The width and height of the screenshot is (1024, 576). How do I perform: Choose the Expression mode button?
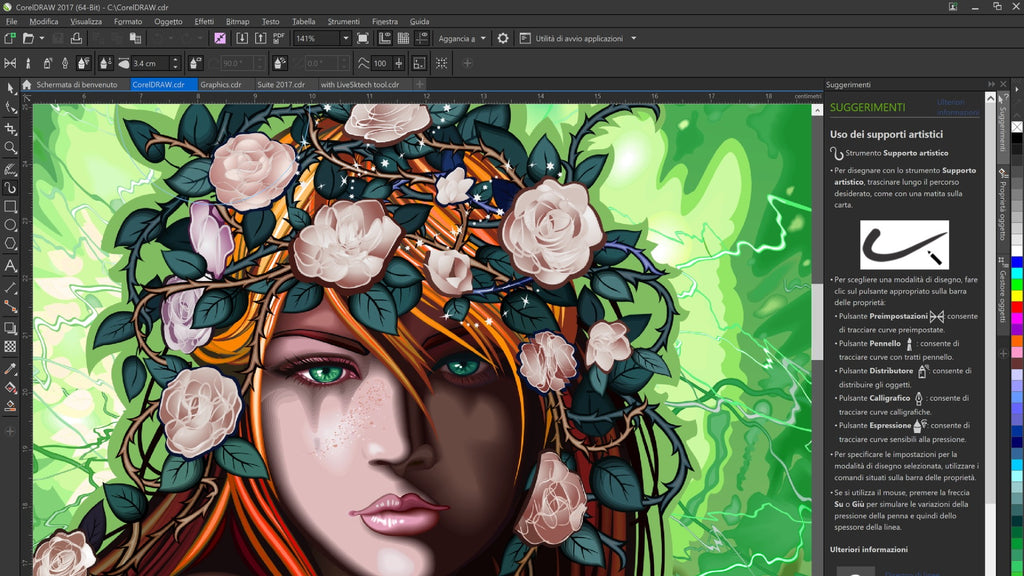coord(84,63)
